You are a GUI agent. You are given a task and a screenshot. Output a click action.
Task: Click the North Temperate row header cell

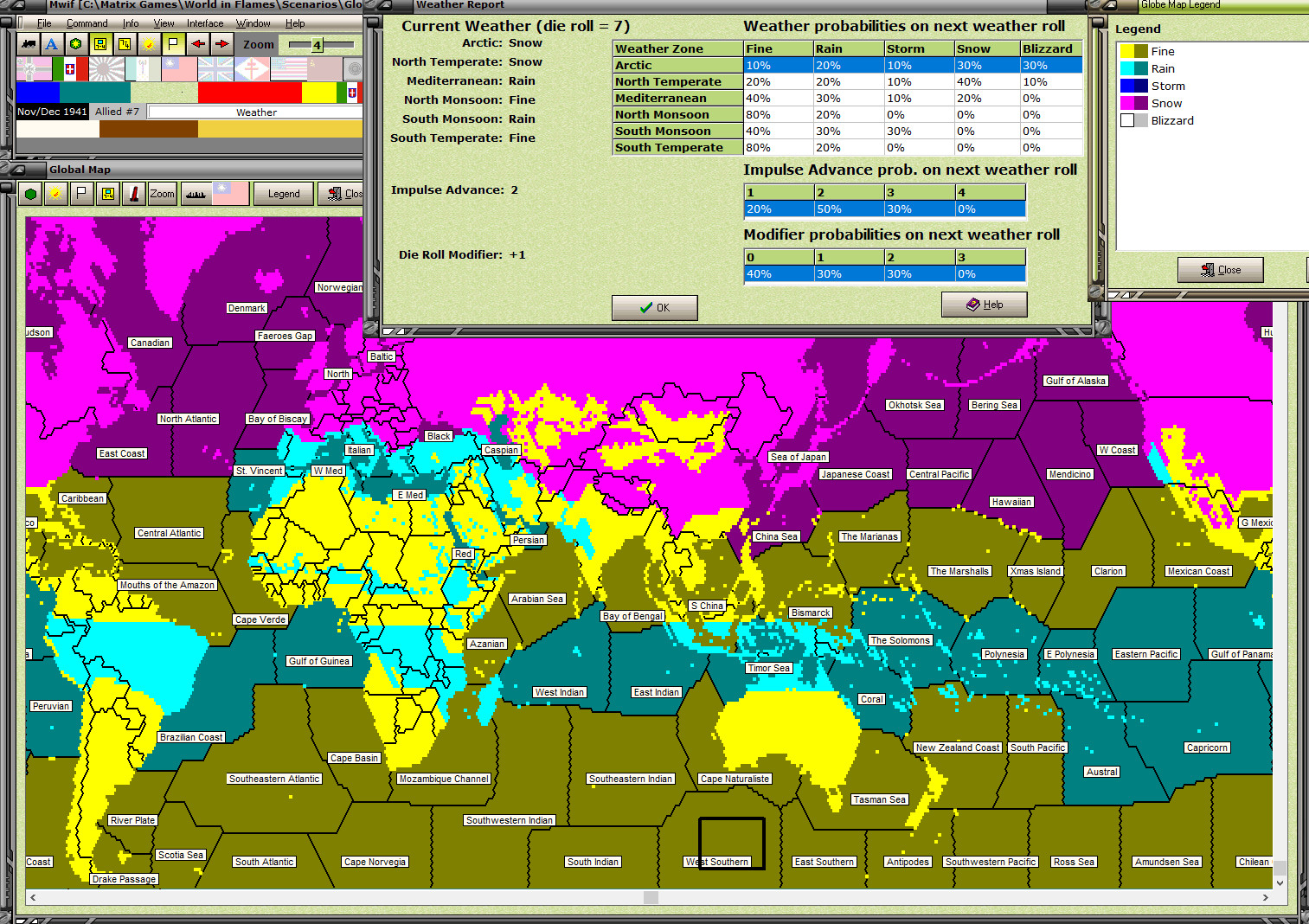click(x=678, y=81)
